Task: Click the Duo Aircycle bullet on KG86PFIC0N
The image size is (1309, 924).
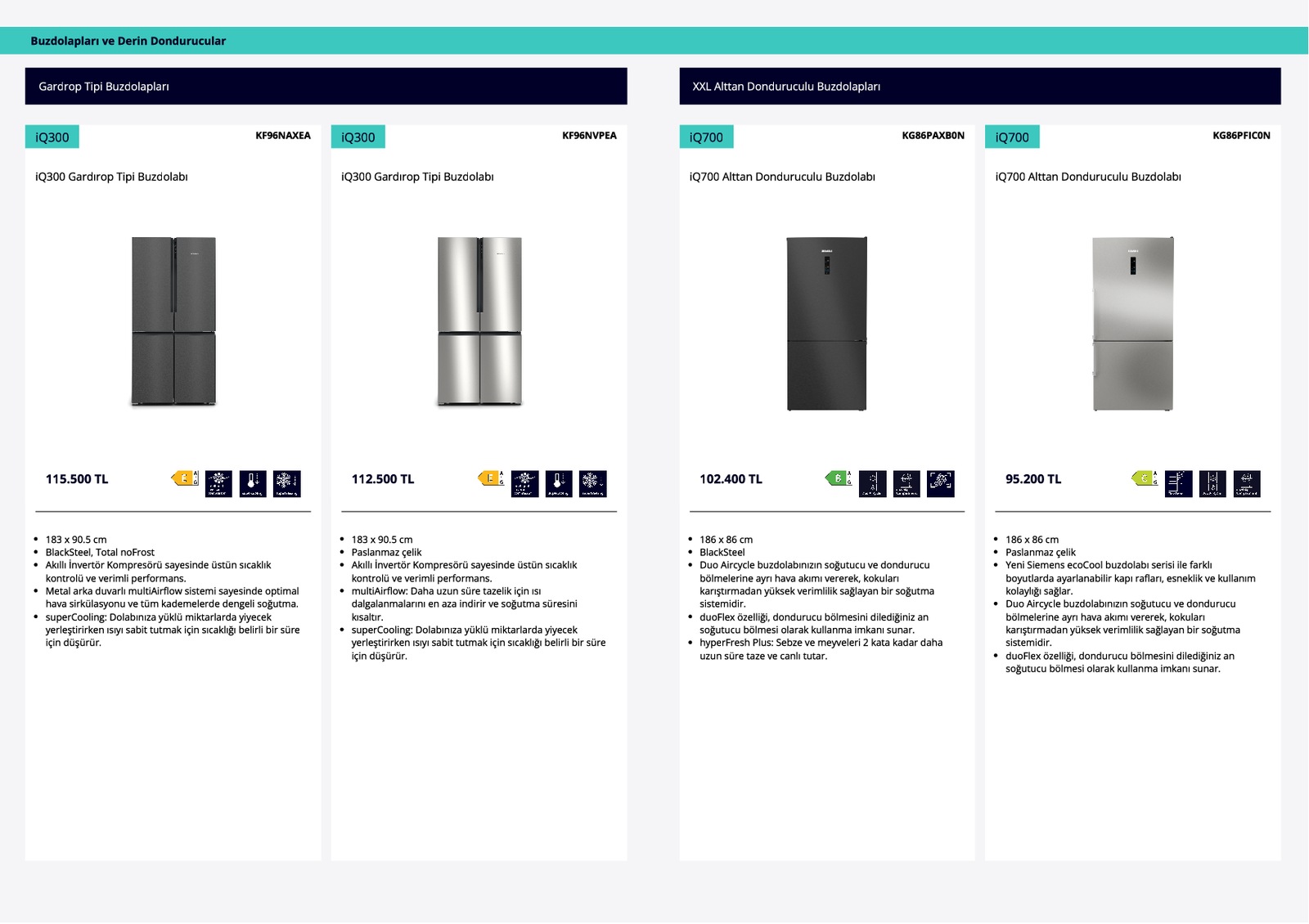Action: (1123, 623)
